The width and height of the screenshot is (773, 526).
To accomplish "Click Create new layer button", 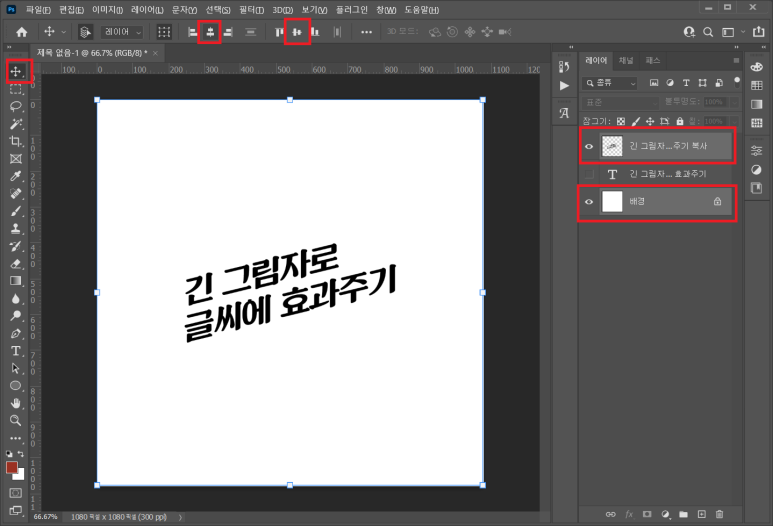I will pyautogui.click(x=702, y=515).
